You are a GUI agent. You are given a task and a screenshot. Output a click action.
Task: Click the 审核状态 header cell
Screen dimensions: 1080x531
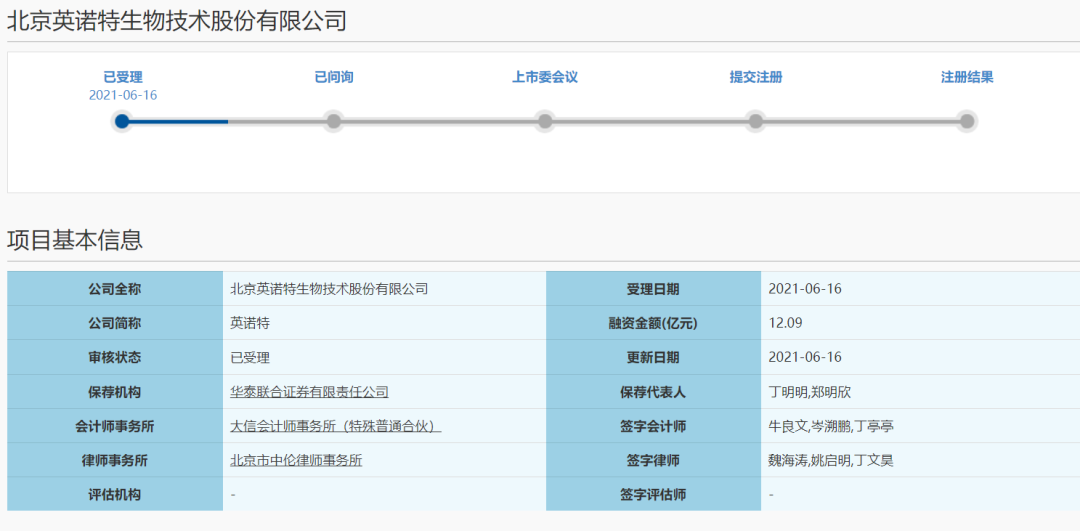pos(115,357)
